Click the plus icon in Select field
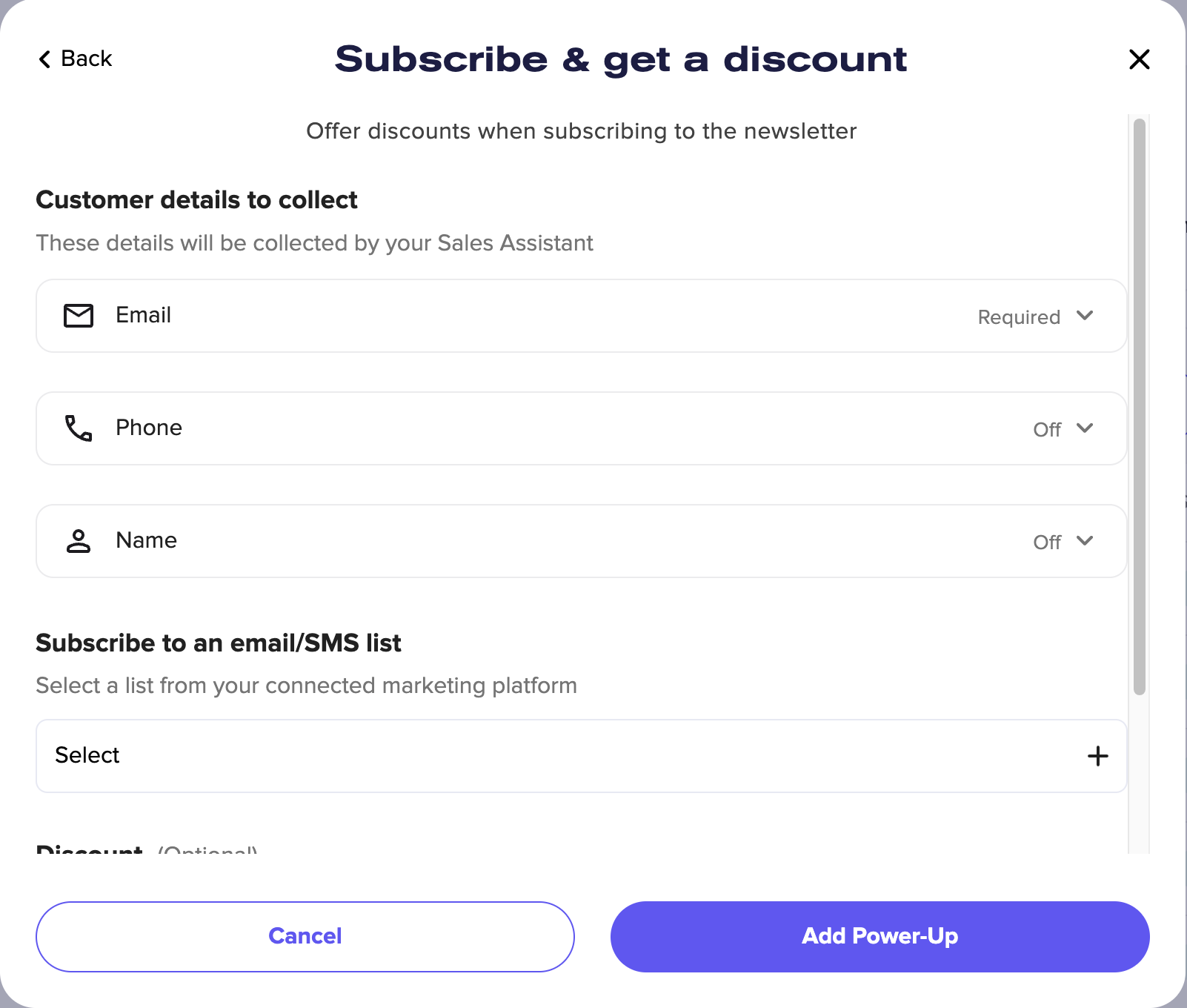This screenshot has height=1008, width=1187. [1097, 756]
